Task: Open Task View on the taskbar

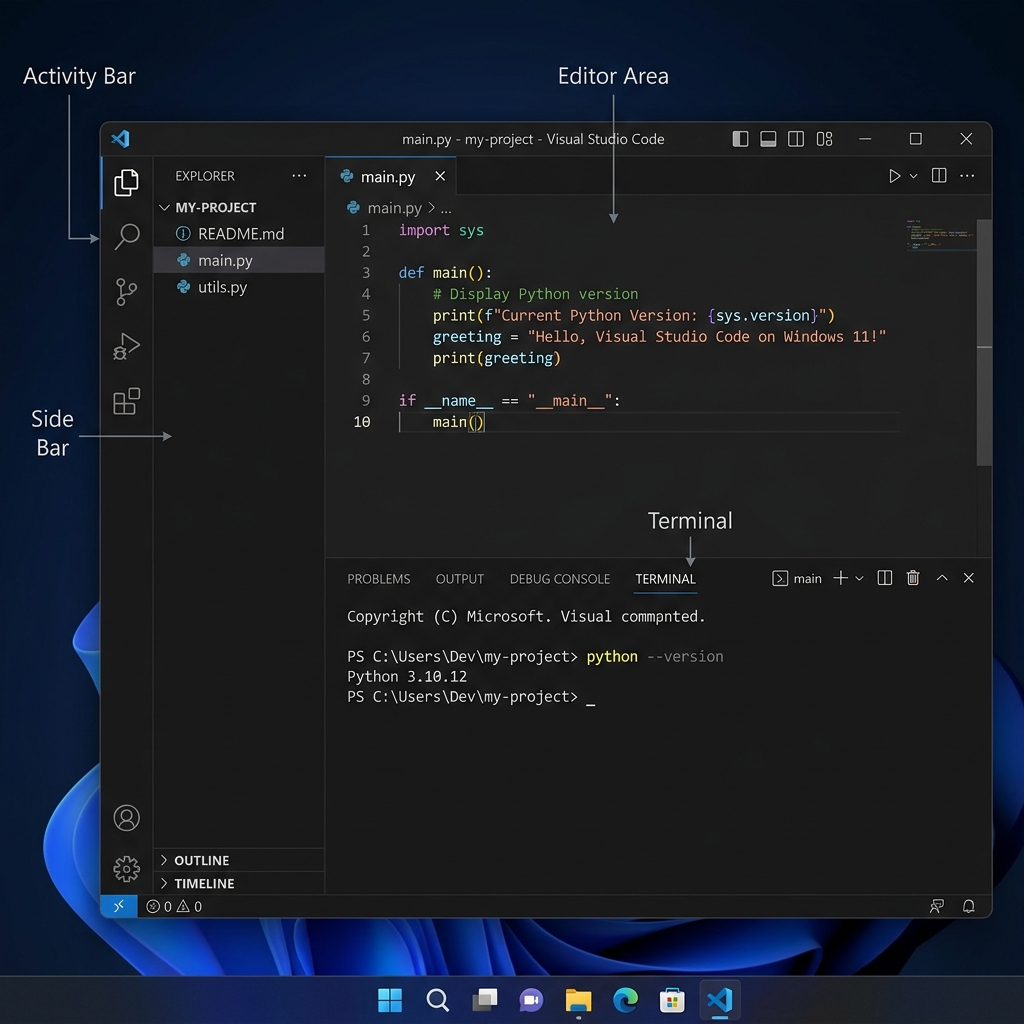Action: tap(485, 999)
